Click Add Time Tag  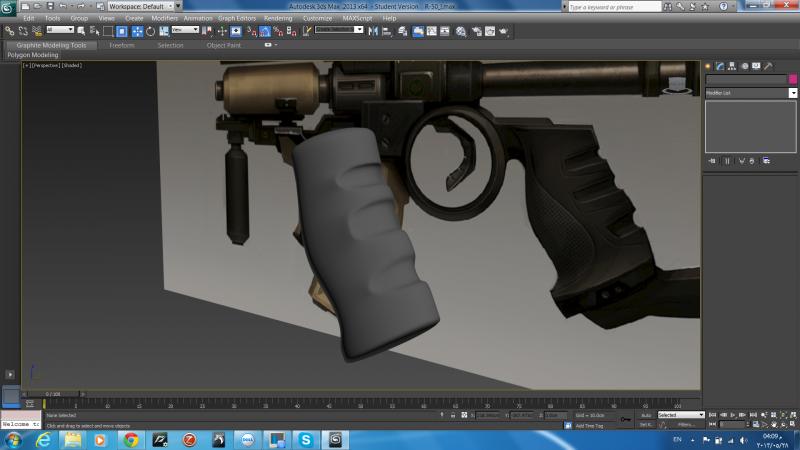click(x=589, y=426)
